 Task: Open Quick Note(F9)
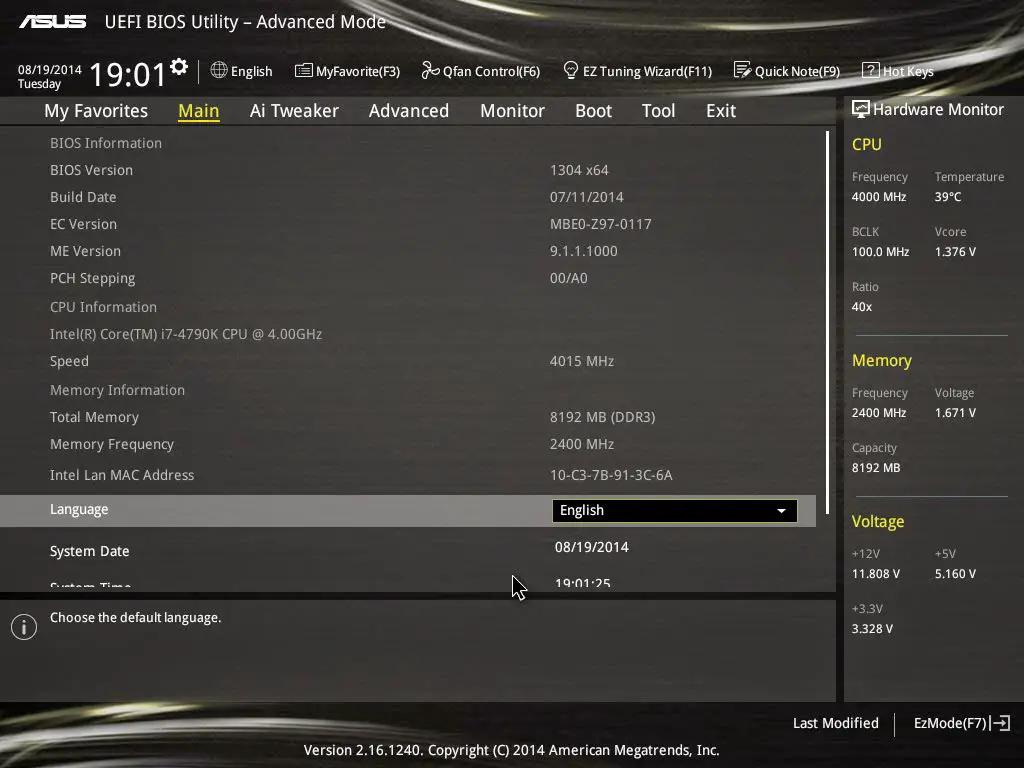(787, 71)
